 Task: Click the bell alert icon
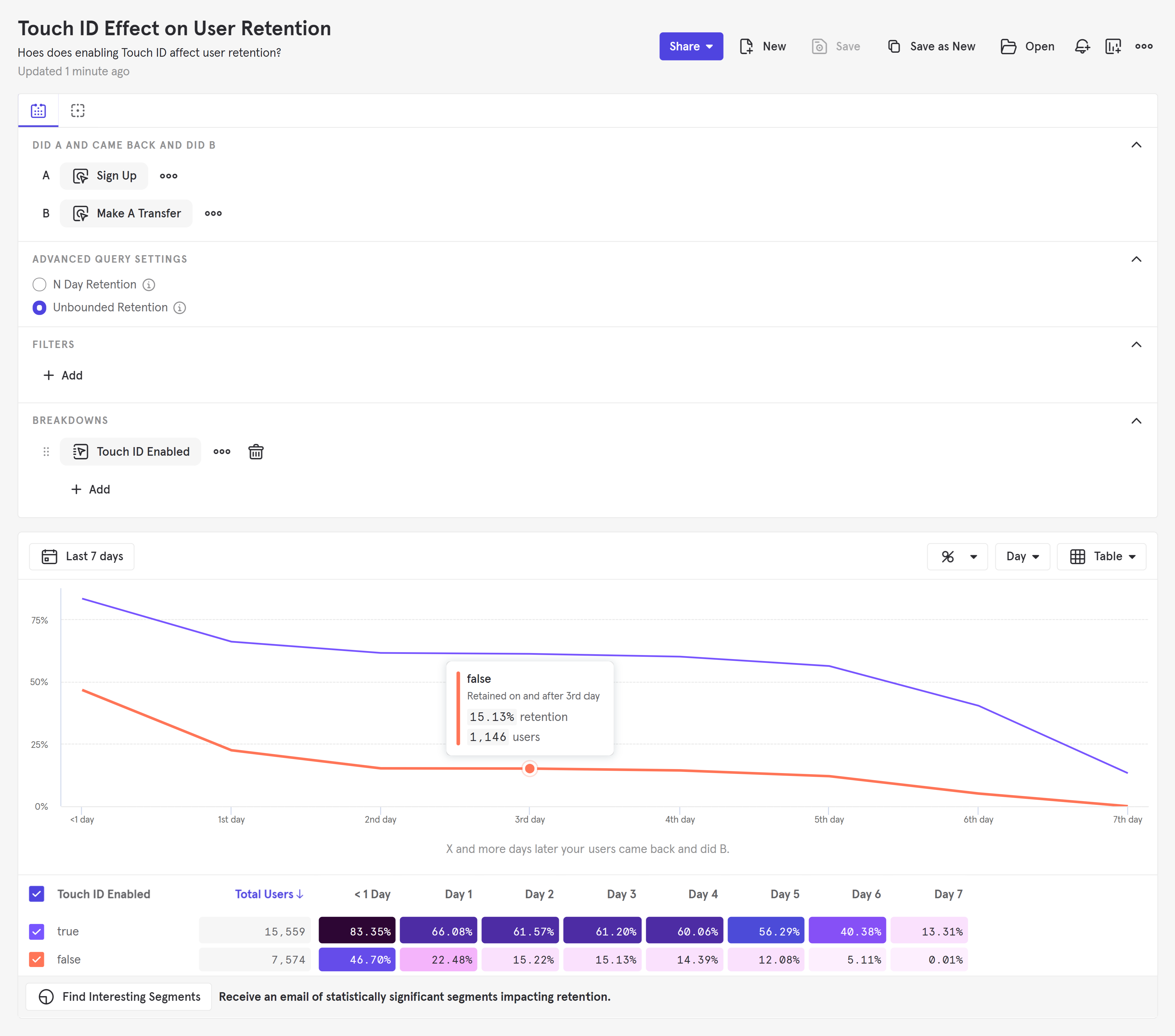pyautogui.click(x=1082, y=47)
